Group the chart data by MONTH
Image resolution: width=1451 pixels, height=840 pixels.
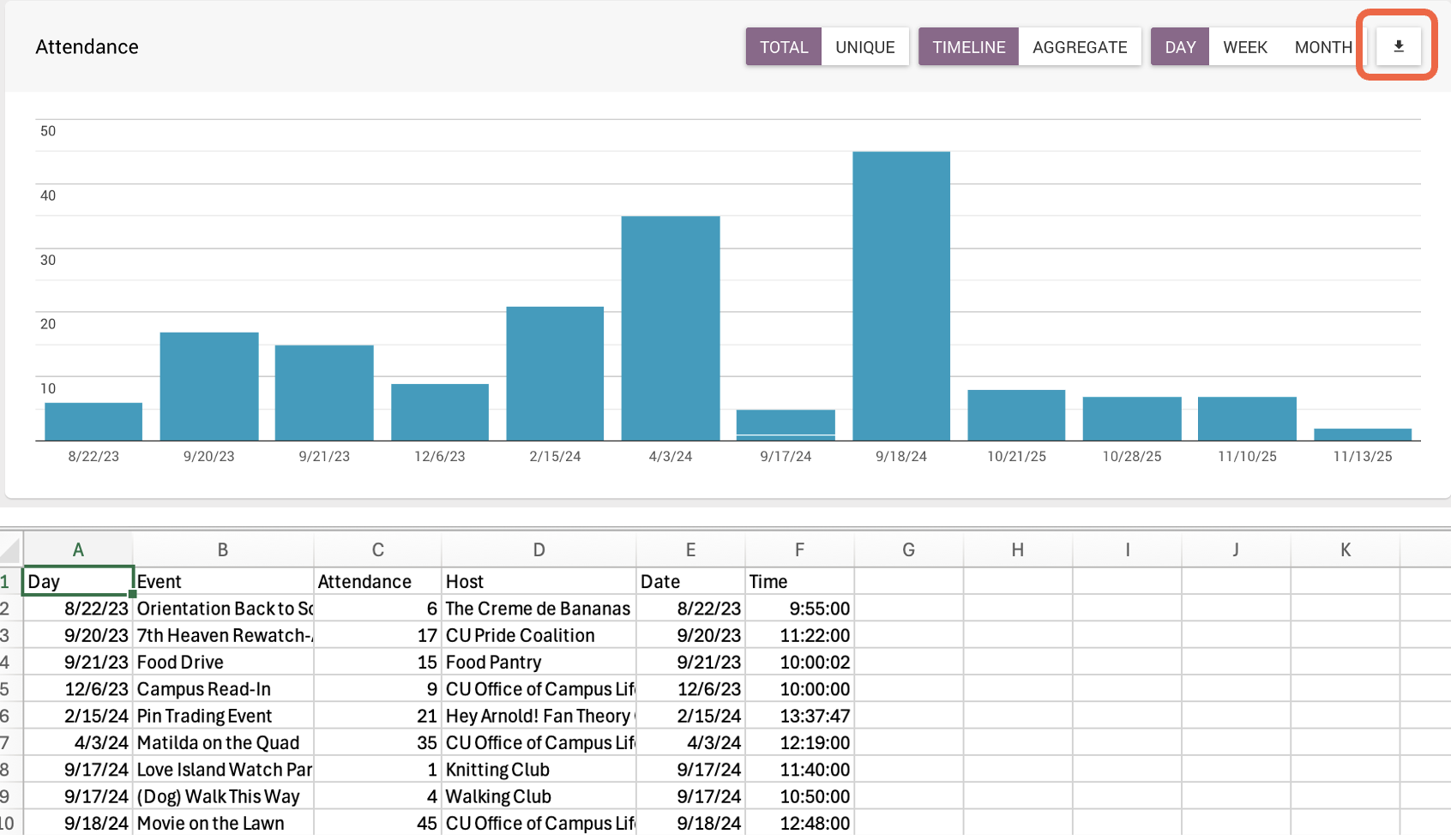point(1323,47)
